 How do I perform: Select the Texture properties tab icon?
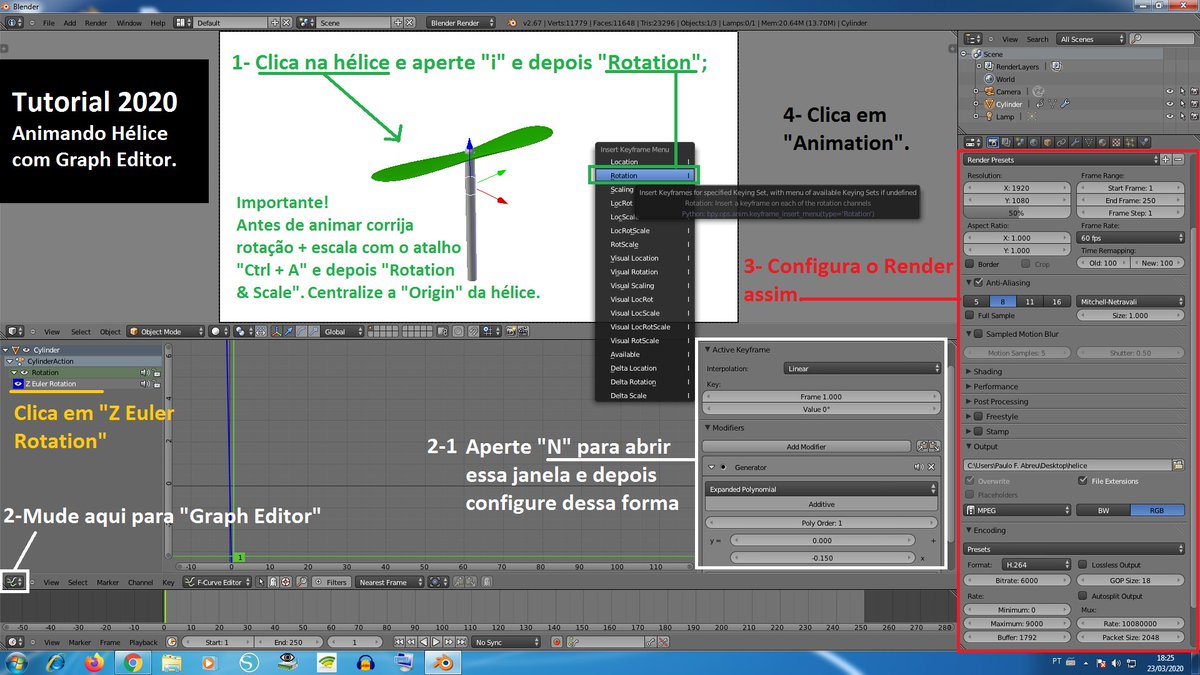1116,142
